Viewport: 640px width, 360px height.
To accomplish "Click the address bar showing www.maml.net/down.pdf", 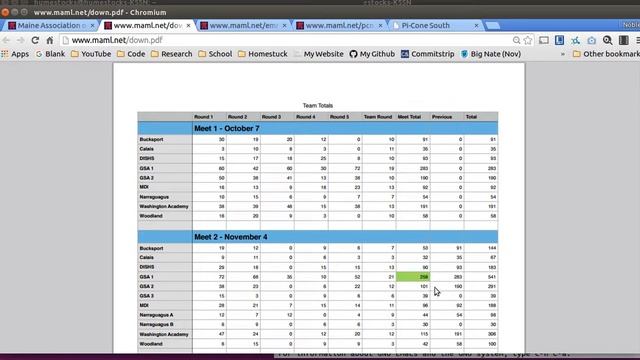I will pos(286,40).
